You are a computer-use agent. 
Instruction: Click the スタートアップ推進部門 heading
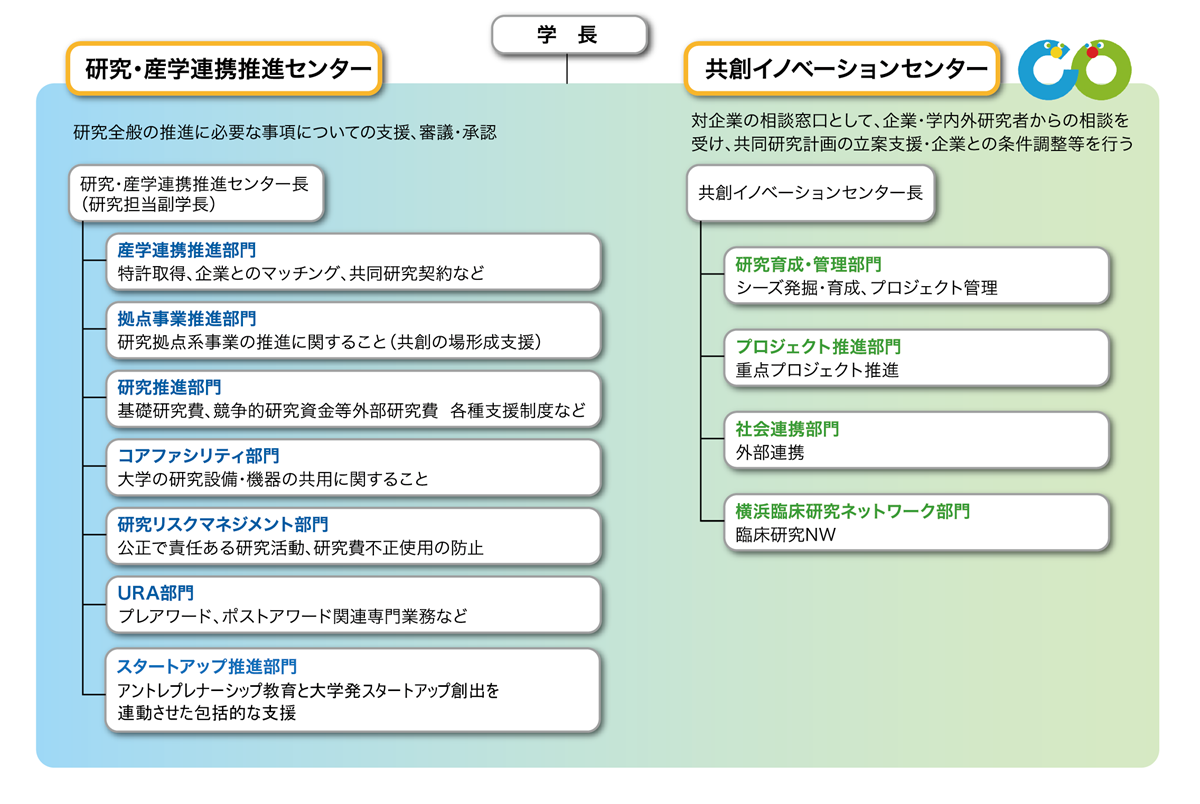[207, 666]
